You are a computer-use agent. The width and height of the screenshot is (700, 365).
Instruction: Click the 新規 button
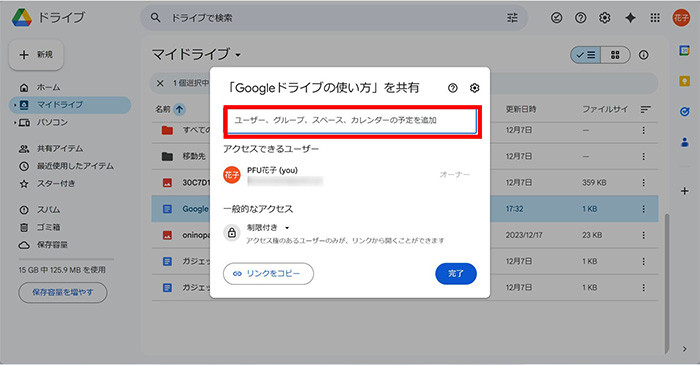point(36,55)
